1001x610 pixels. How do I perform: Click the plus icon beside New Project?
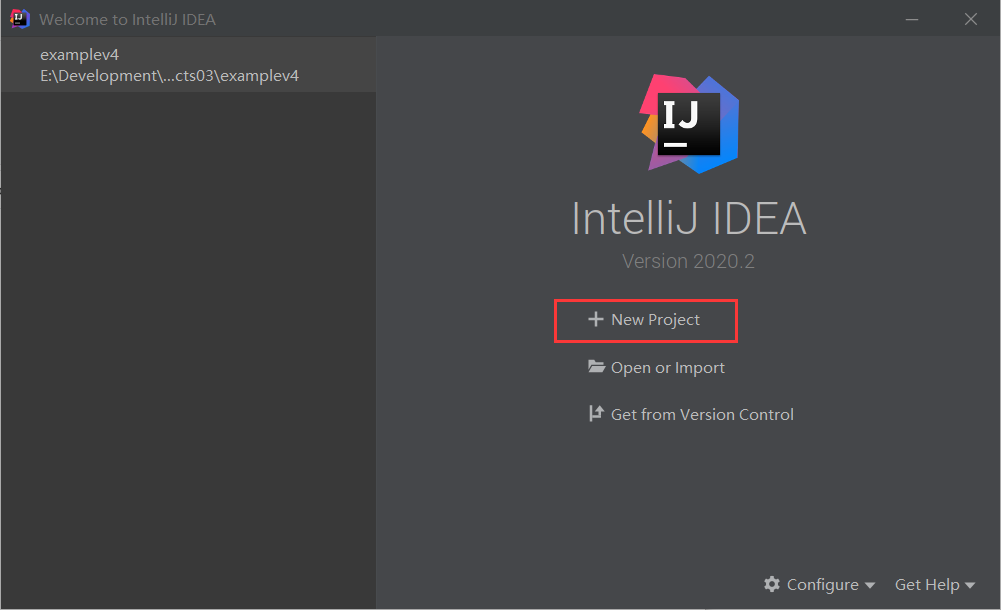[x=597, y=319]
